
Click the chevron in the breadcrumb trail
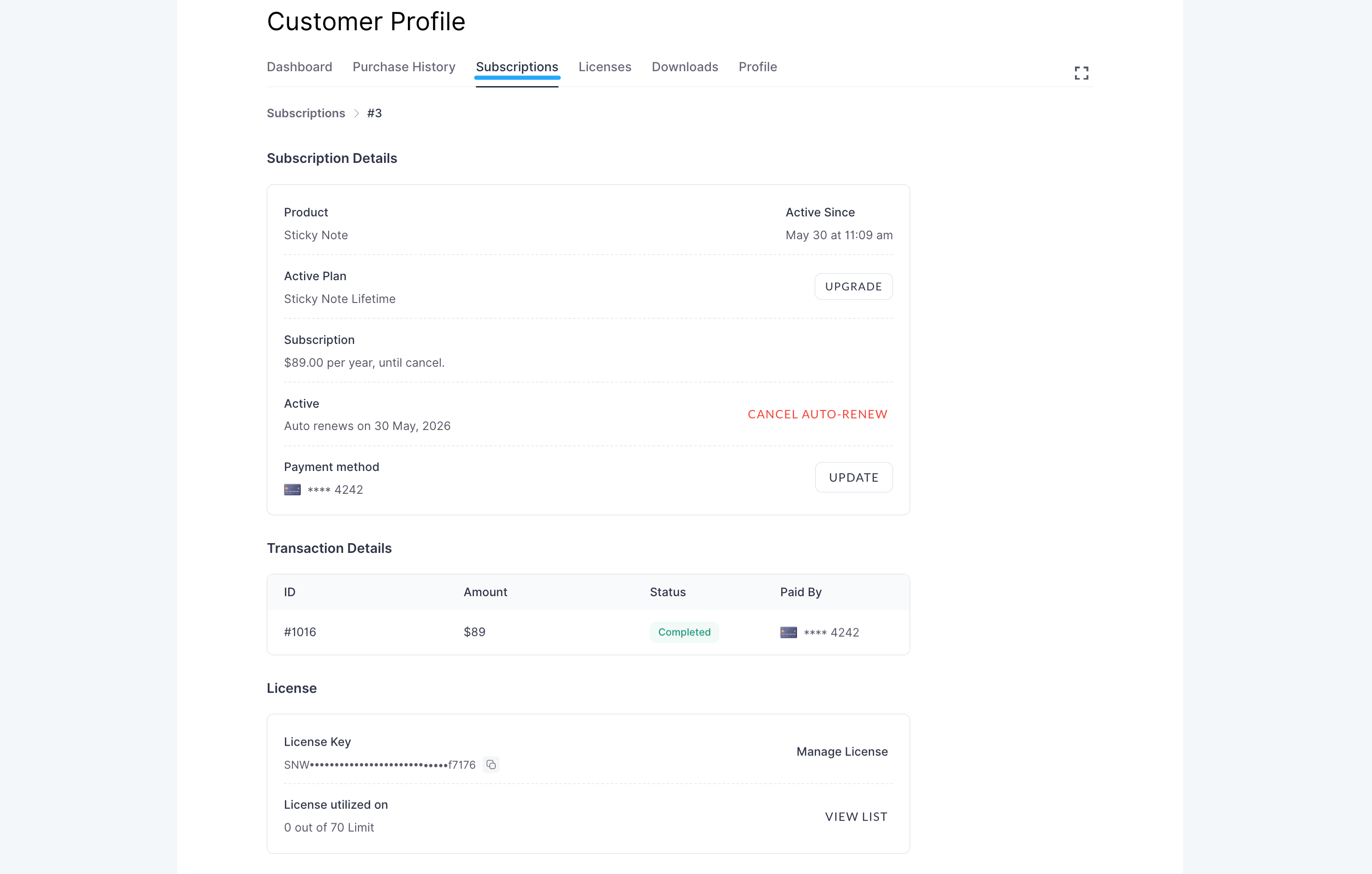[x=356, y=113]
